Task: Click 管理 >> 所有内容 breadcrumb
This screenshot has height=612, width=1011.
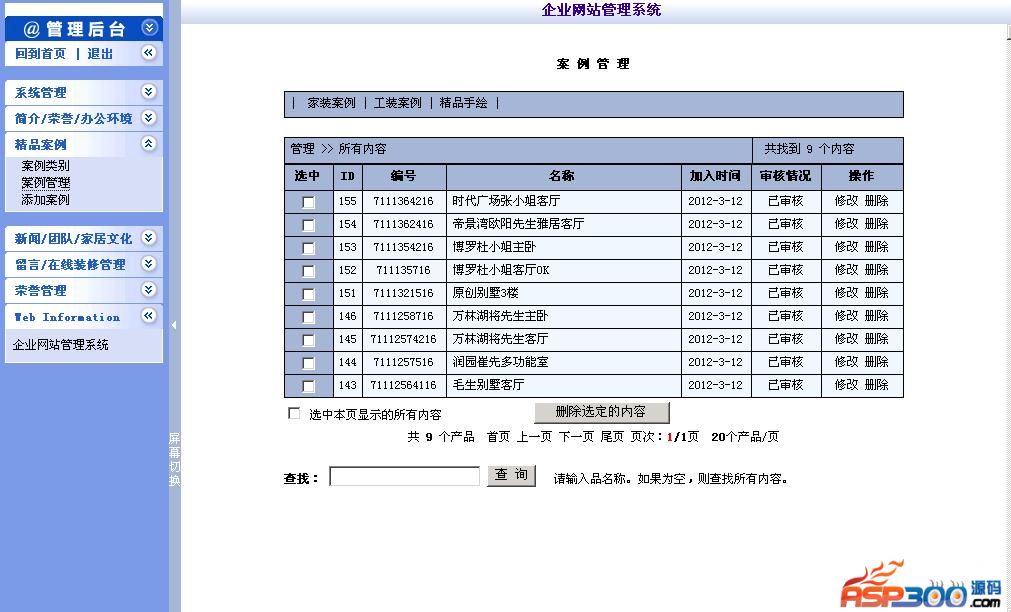Action: point(338,149)
